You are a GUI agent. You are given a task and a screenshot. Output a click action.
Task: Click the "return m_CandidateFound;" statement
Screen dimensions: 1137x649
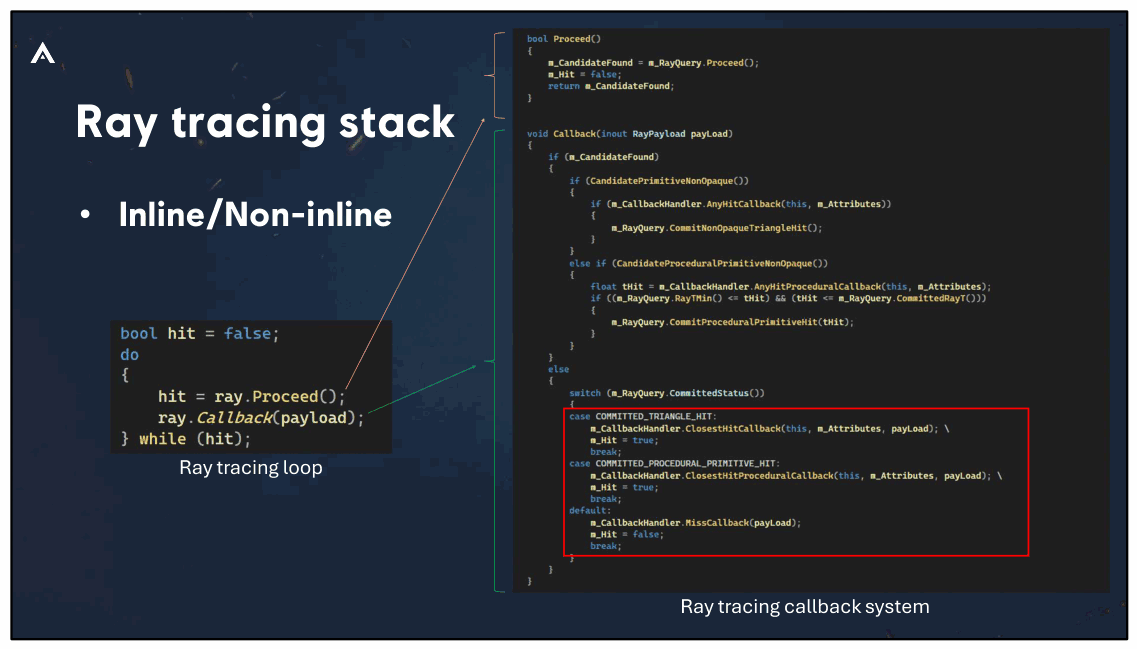pos(611,86)
